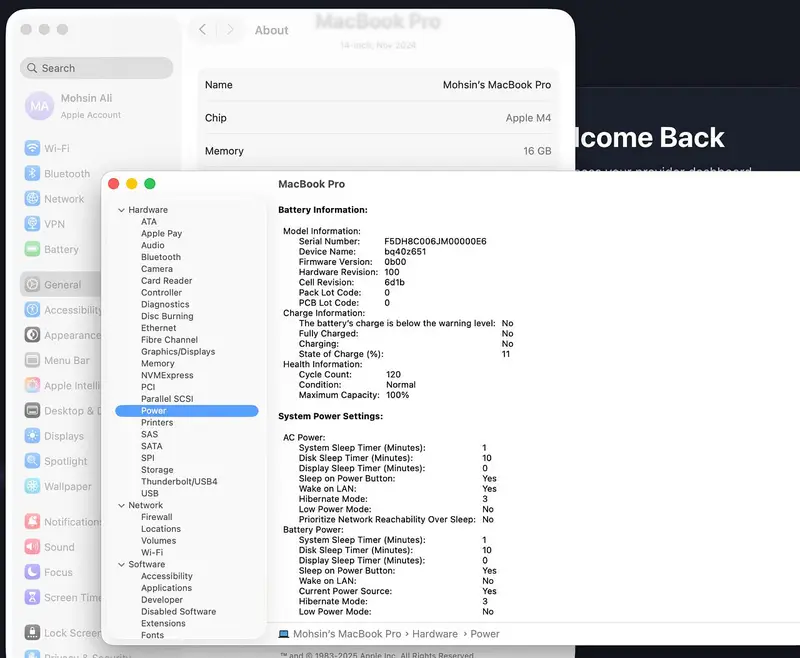Select the VPN icon in Settings sidebar
This screenshot has height=658, width=800.
33,224
